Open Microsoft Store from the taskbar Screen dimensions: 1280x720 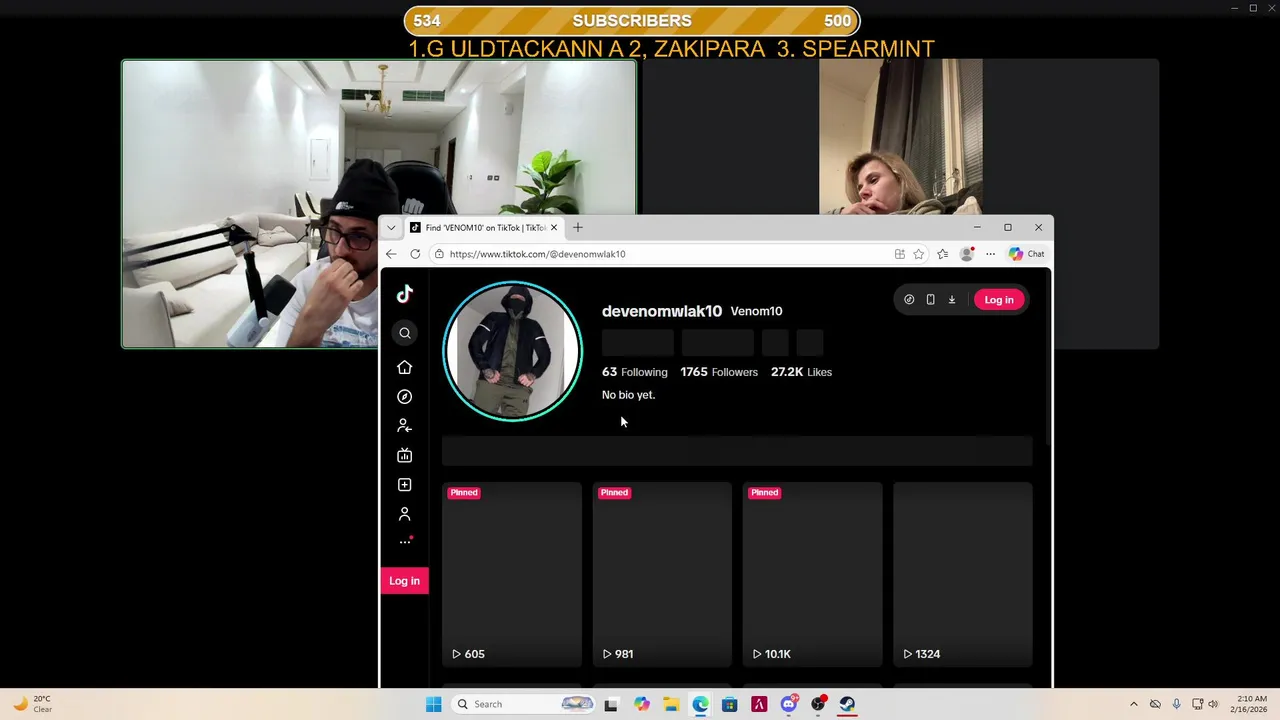pos(729,704)
